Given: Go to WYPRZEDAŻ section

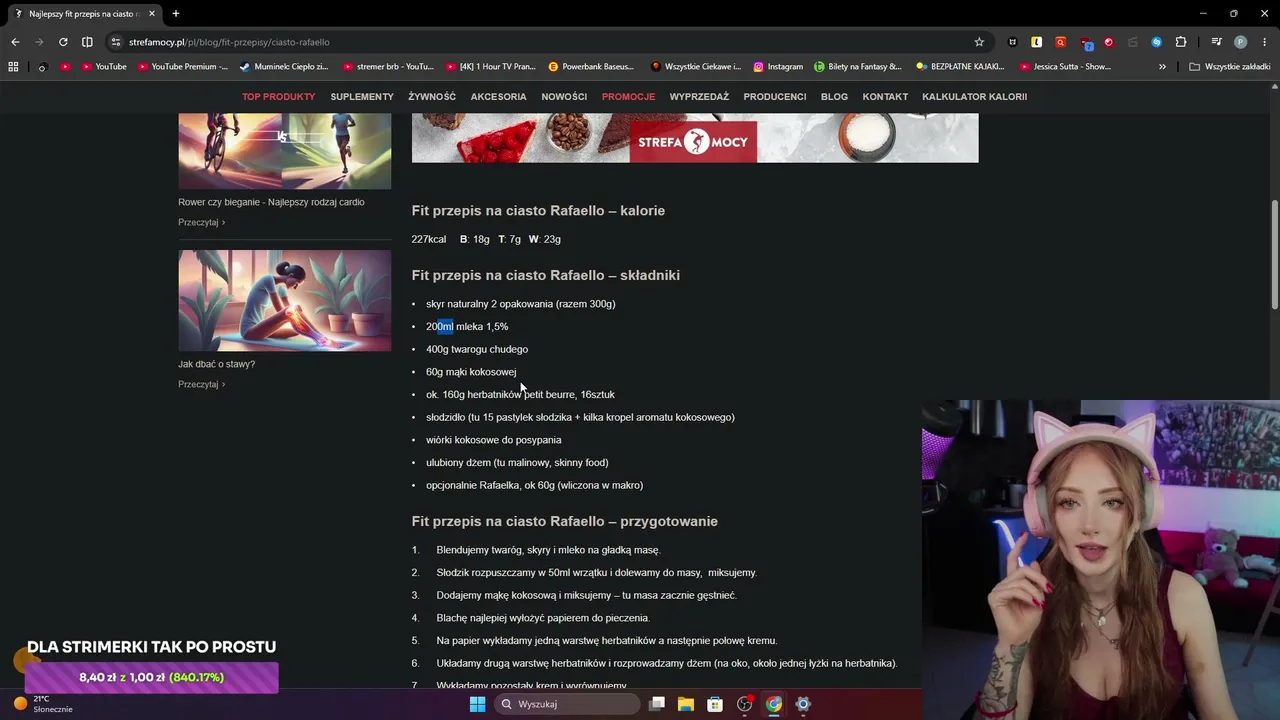Looking at the screenshot, I should pos(699,97).
